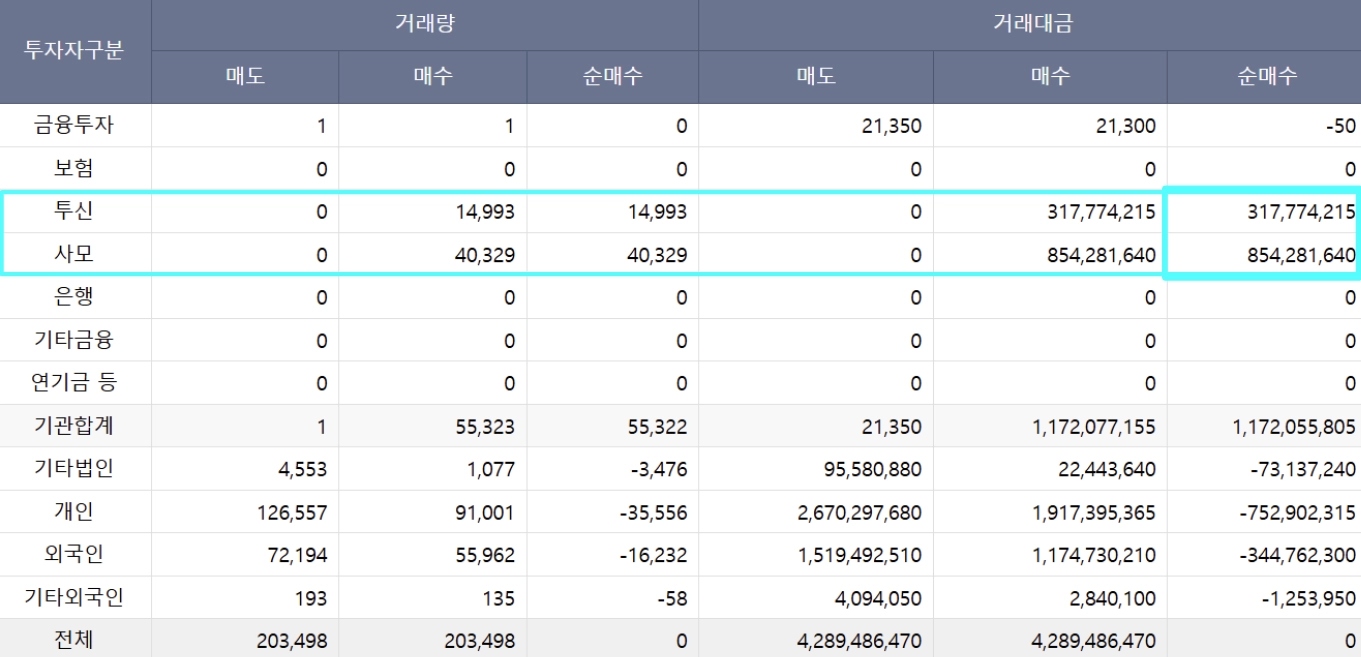The width and height of the screenshot is (1361, 657).
Task: Select the 순매수 subheader under 거래대금
Action: click(1264, 77)
